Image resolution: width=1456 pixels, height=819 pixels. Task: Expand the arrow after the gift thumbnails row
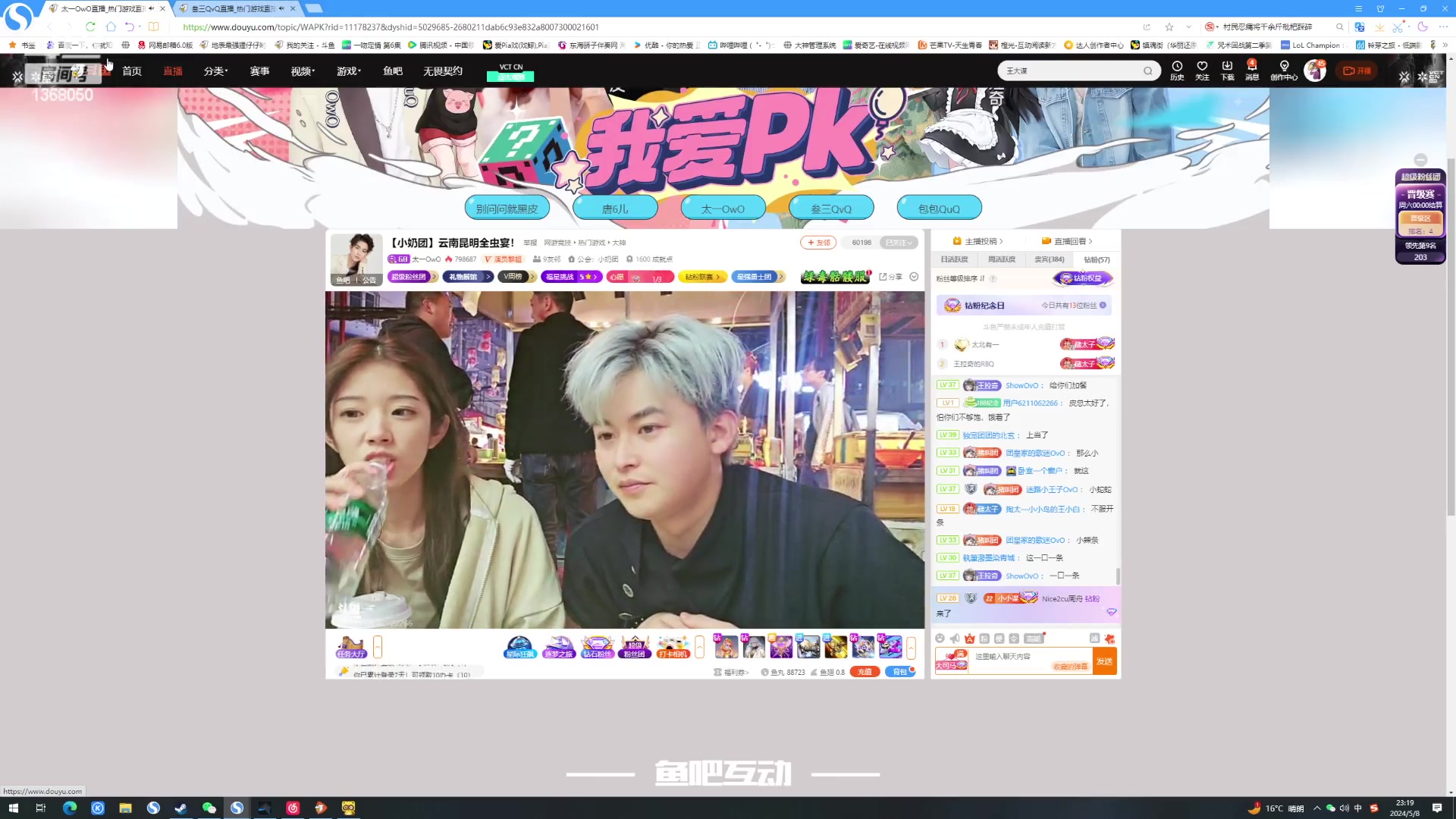click(911, 647)
